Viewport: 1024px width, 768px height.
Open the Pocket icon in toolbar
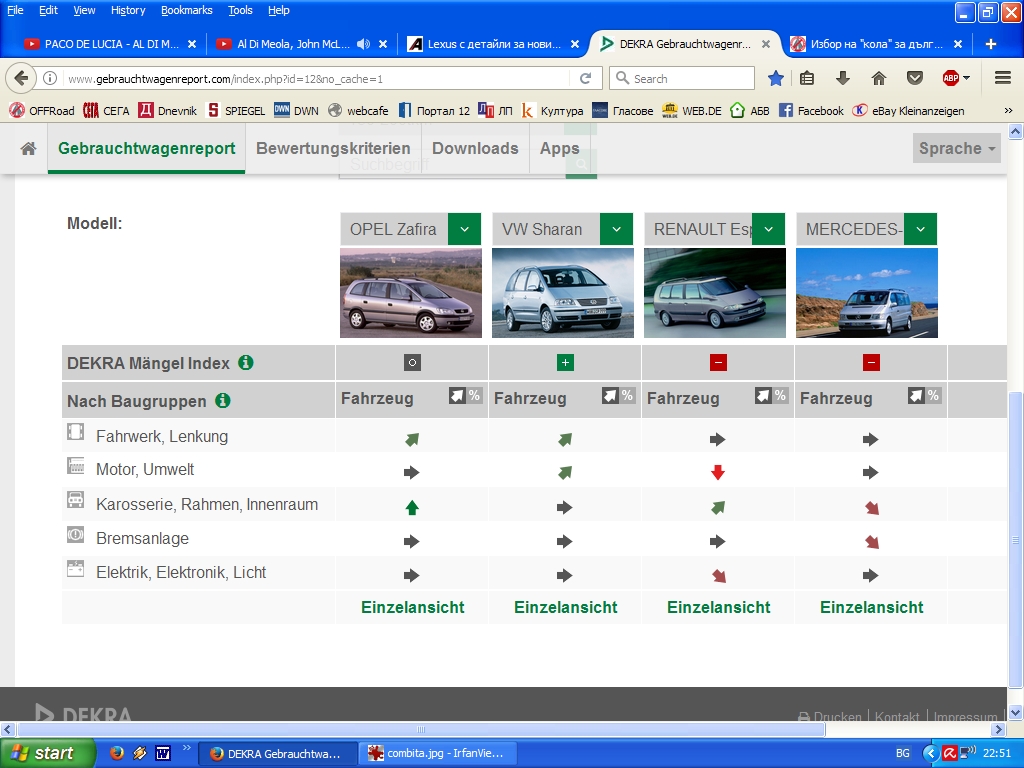click(914, 78)
